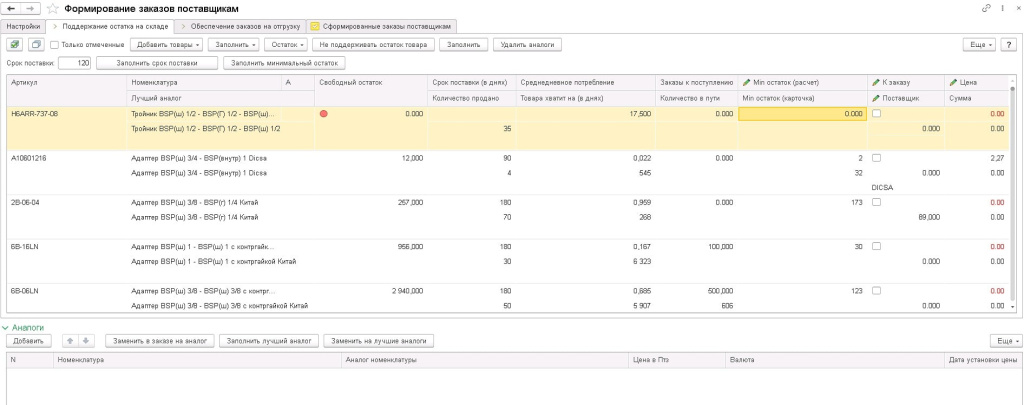
Task: Move analog row down with the arrow
Action: 87,341
